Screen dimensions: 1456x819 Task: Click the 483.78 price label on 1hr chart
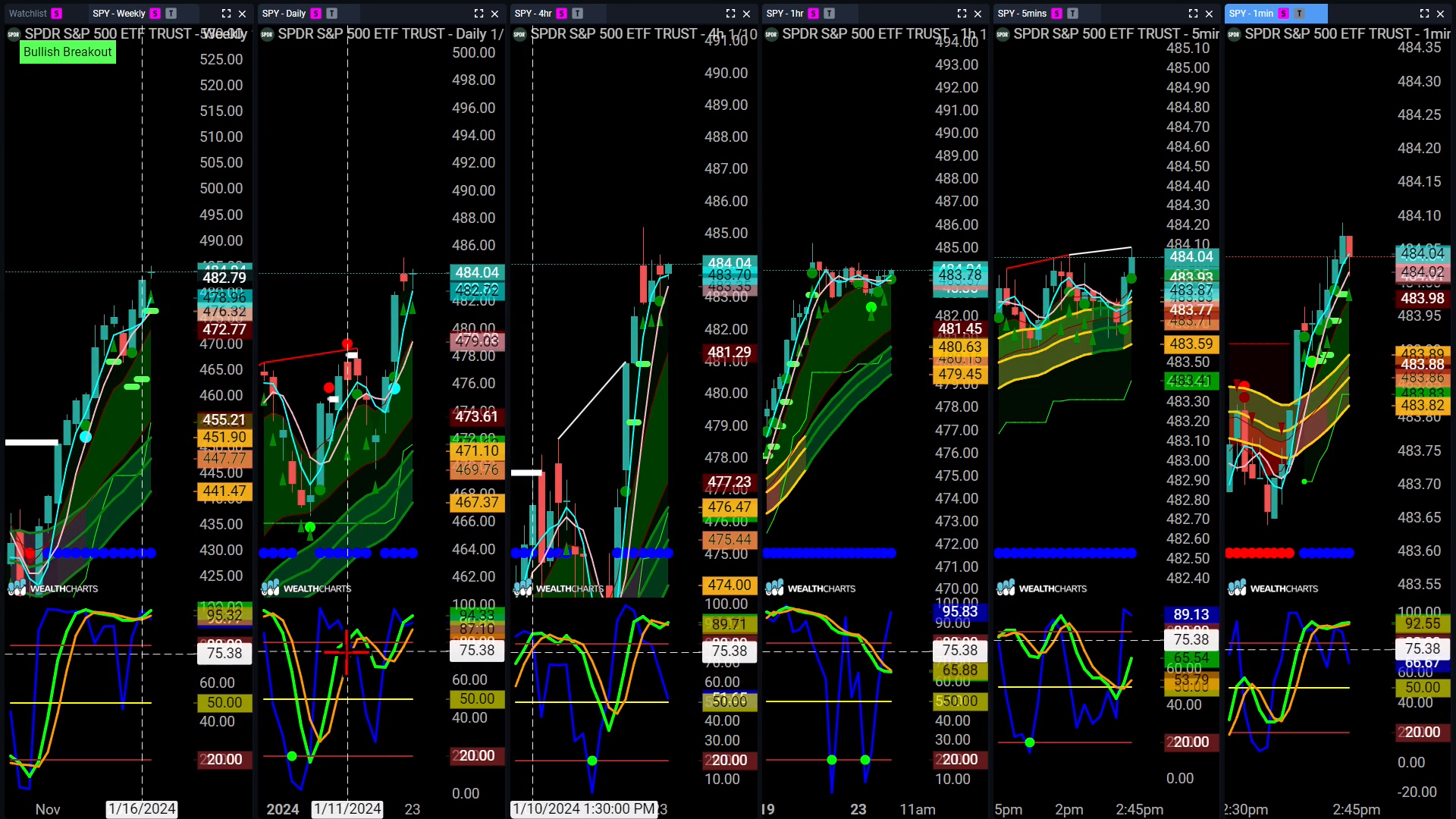point(960,275)
